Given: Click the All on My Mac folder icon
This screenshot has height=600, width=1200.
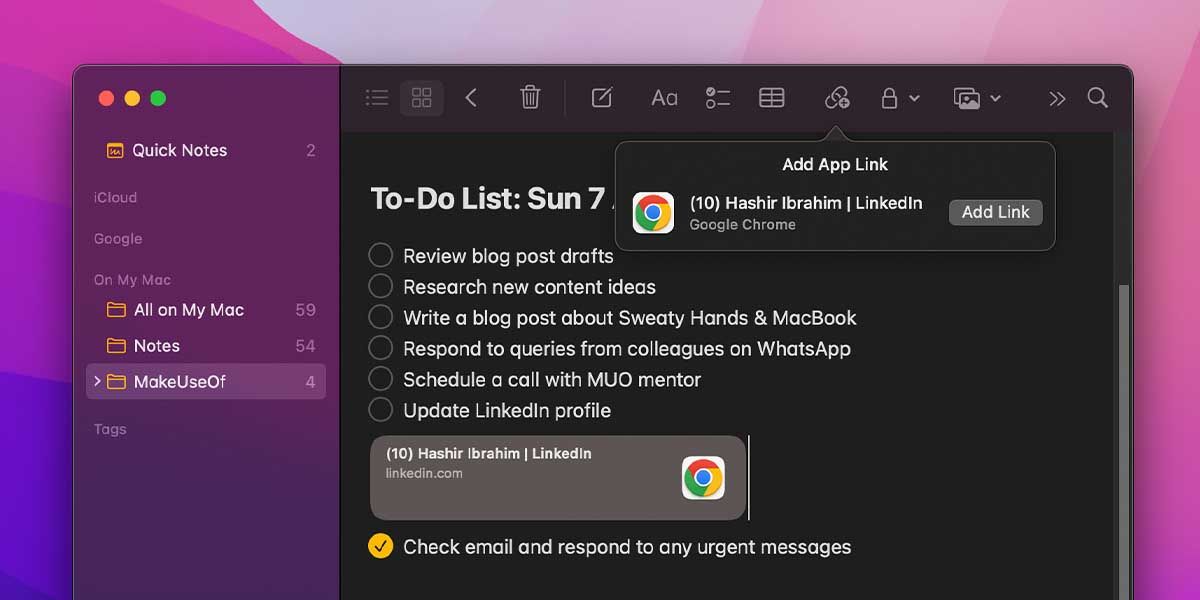Looking at the screenshot, I should [x=116, y=310].
